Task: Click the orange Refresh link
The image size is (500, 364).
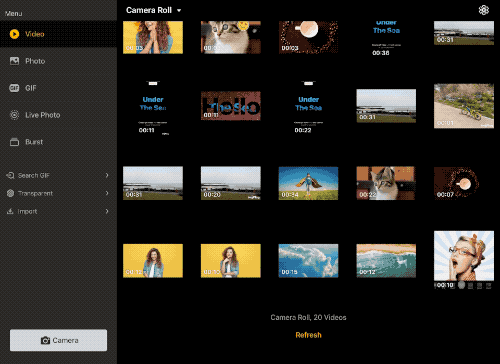Action: point(308,335)
